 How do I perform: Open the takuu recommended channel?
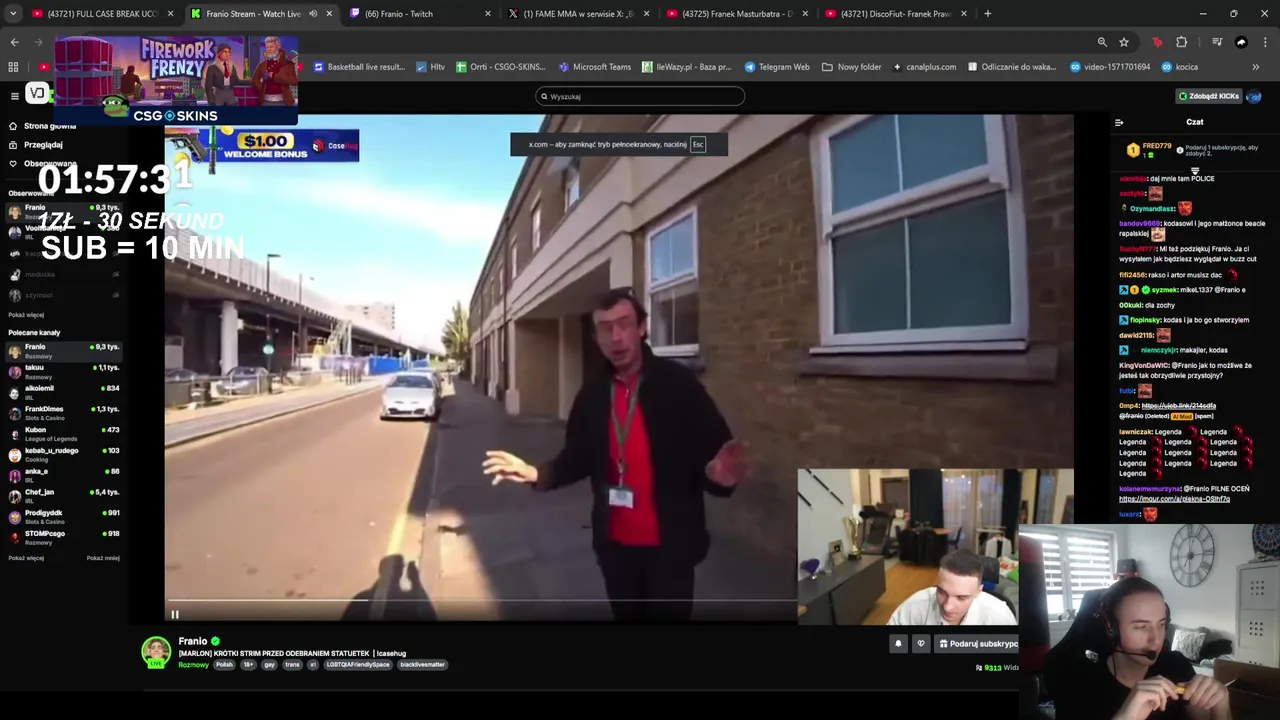click(x=65, y=371)
